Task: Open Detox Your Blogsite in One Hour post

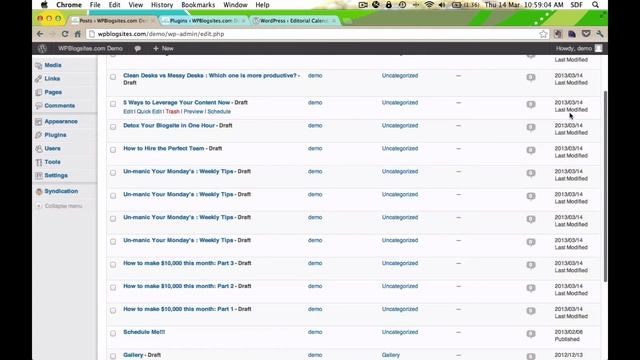Action: (169, 126)
